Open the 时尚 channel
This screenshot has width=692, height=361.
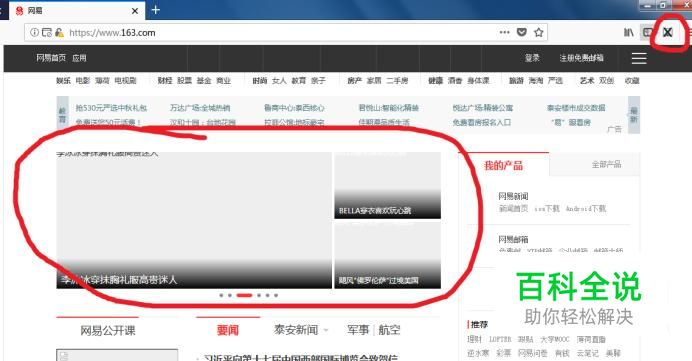(x=260, y=81)
